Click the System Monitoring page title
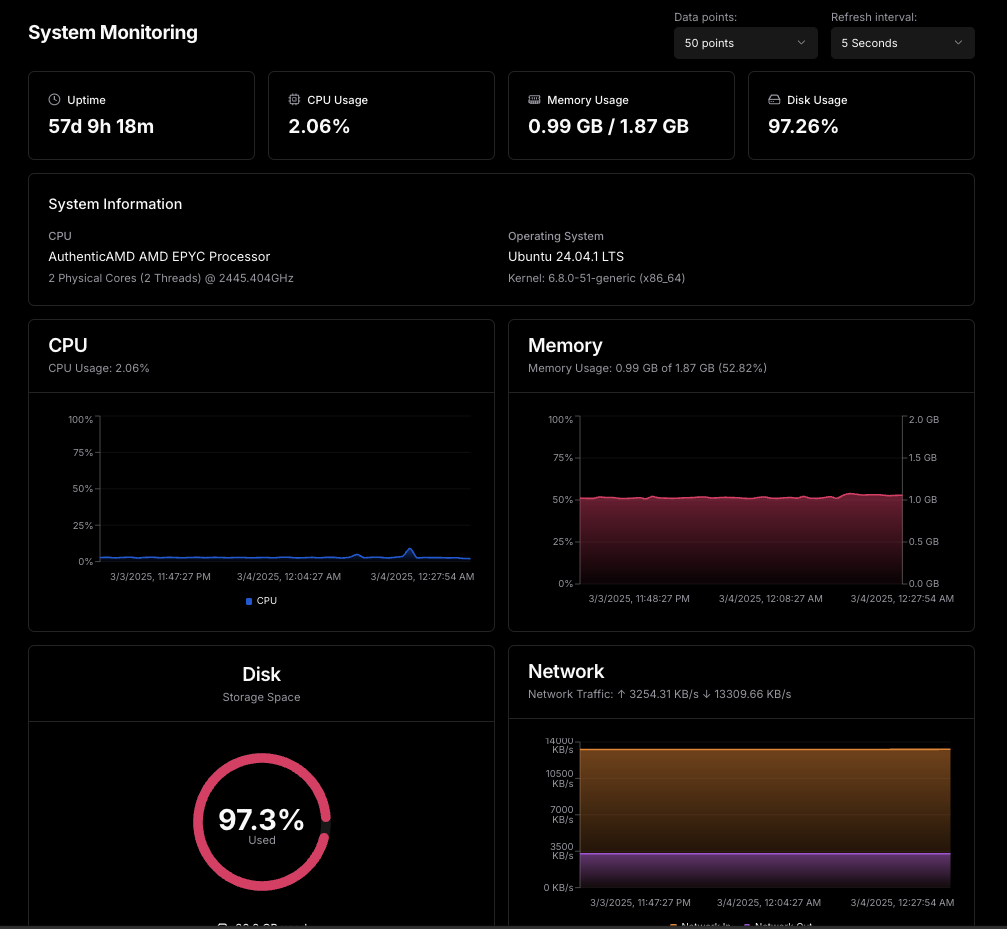This screenshot has height=929, width=1007. (x=113, y=32)
